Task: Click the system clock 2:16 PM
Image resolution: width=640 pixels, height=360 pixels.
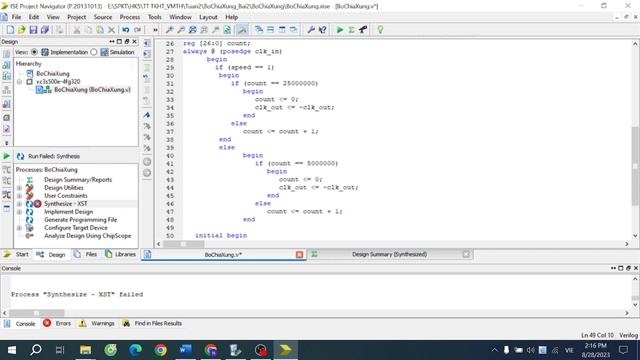Action: [x=595, y=346]
